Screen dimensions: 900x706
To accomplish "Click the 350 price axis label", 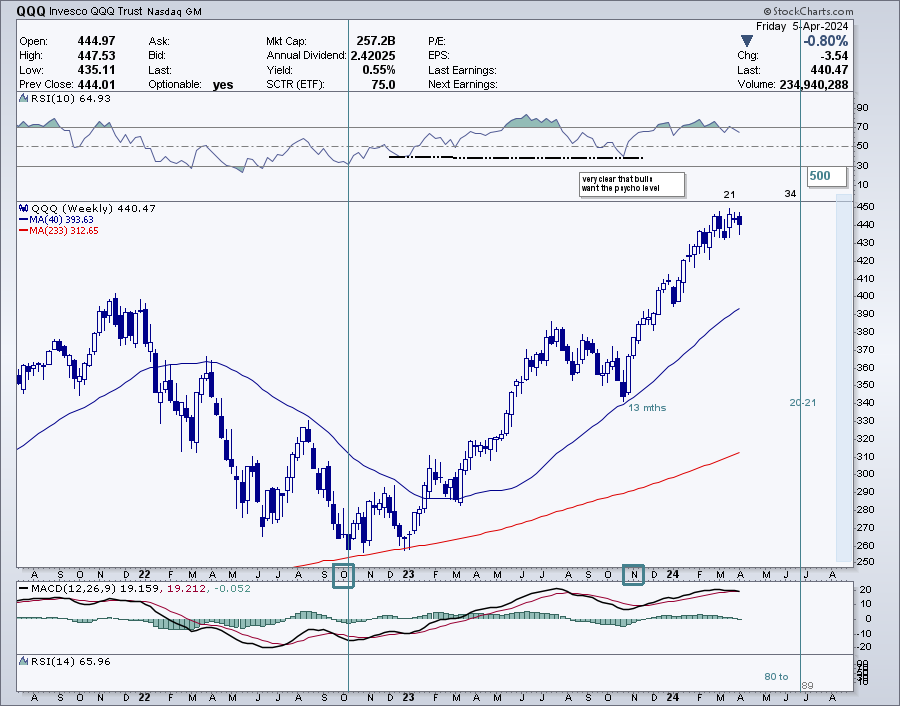I will coord(866,385).
